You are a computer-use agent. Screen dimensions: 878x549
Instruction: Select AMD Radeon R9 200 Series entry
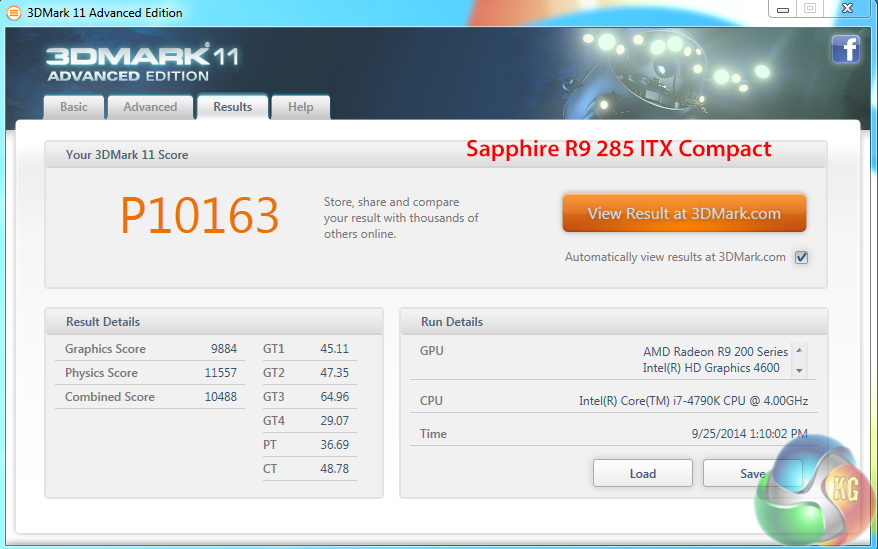pyautogui.click(x=715, y=352)
